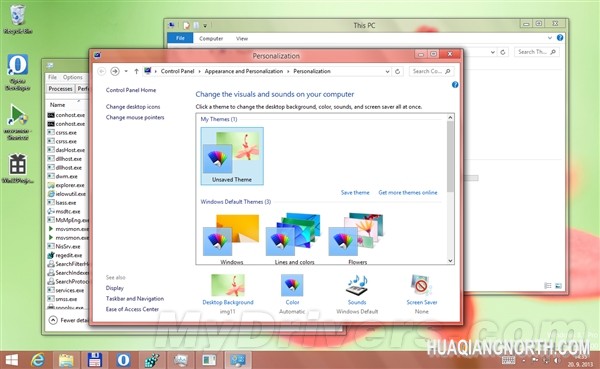This screenshot has height=369, width=600.
Task: Select the Unsaved Theme thumbnail
Action: (x=232, y=156)
